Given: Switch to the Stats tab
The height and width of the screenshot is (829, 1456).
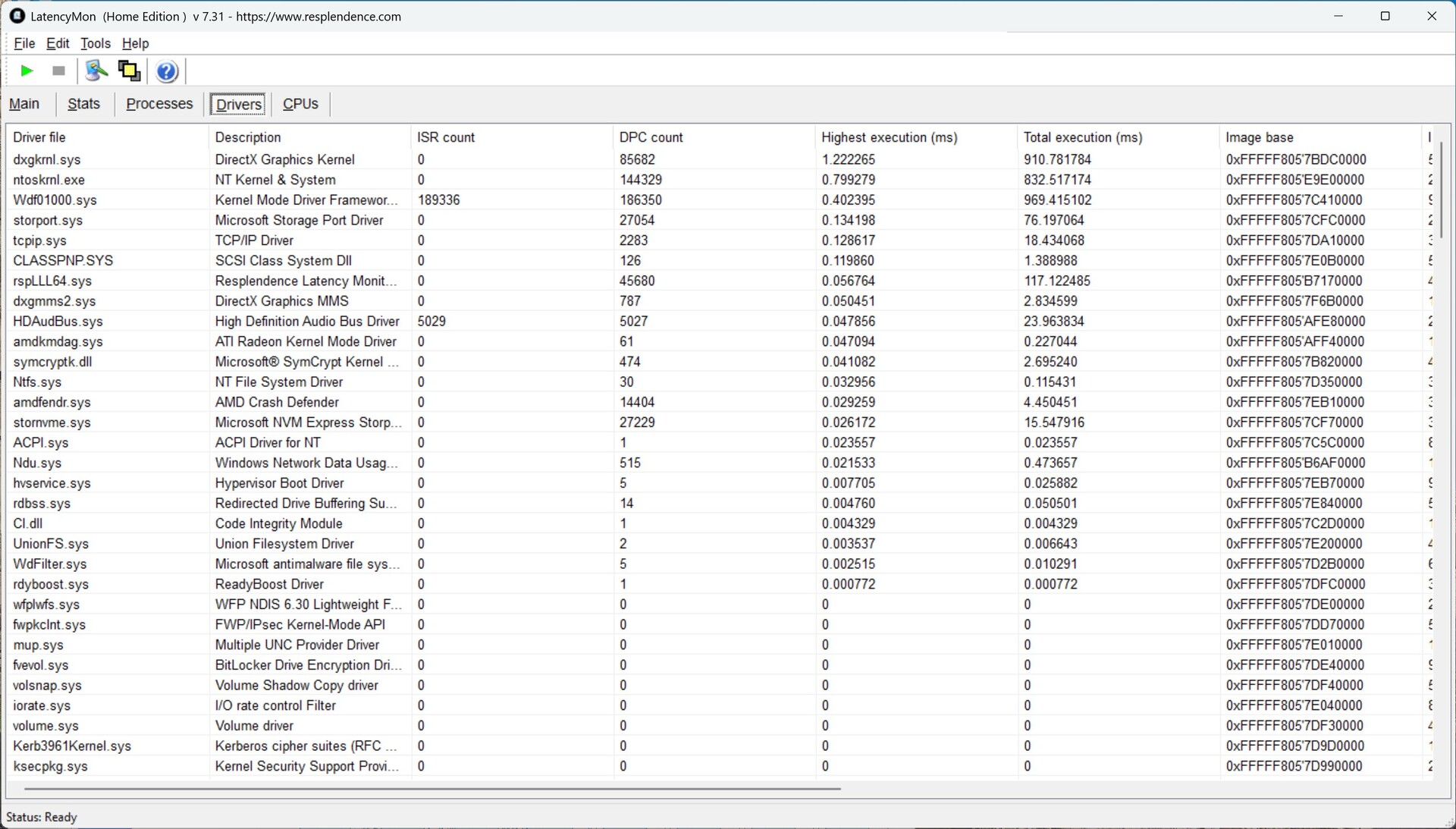Looking at the screenshot, I should point(83,104).
